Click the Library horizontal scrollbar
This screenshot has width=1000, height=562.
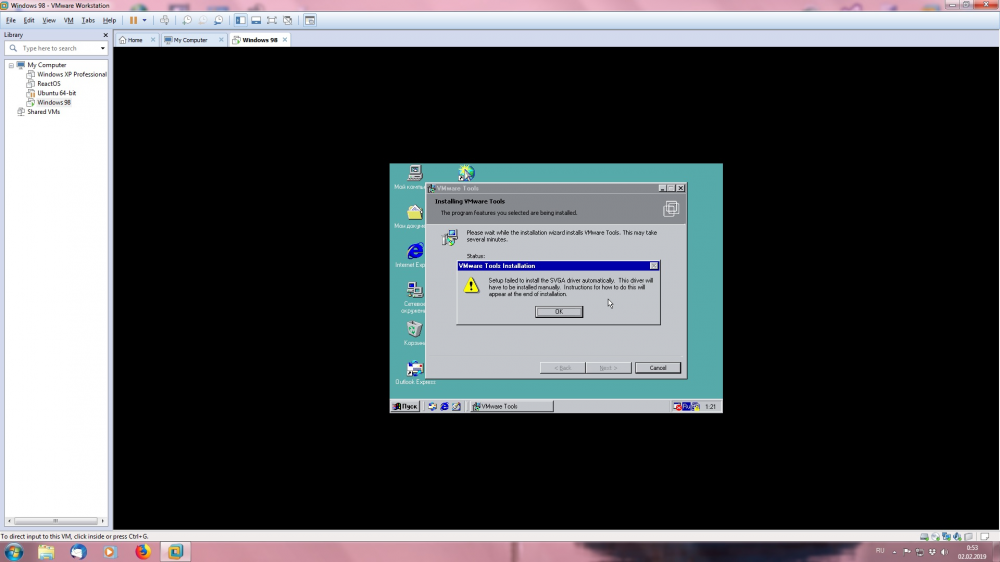pos(55,521)
